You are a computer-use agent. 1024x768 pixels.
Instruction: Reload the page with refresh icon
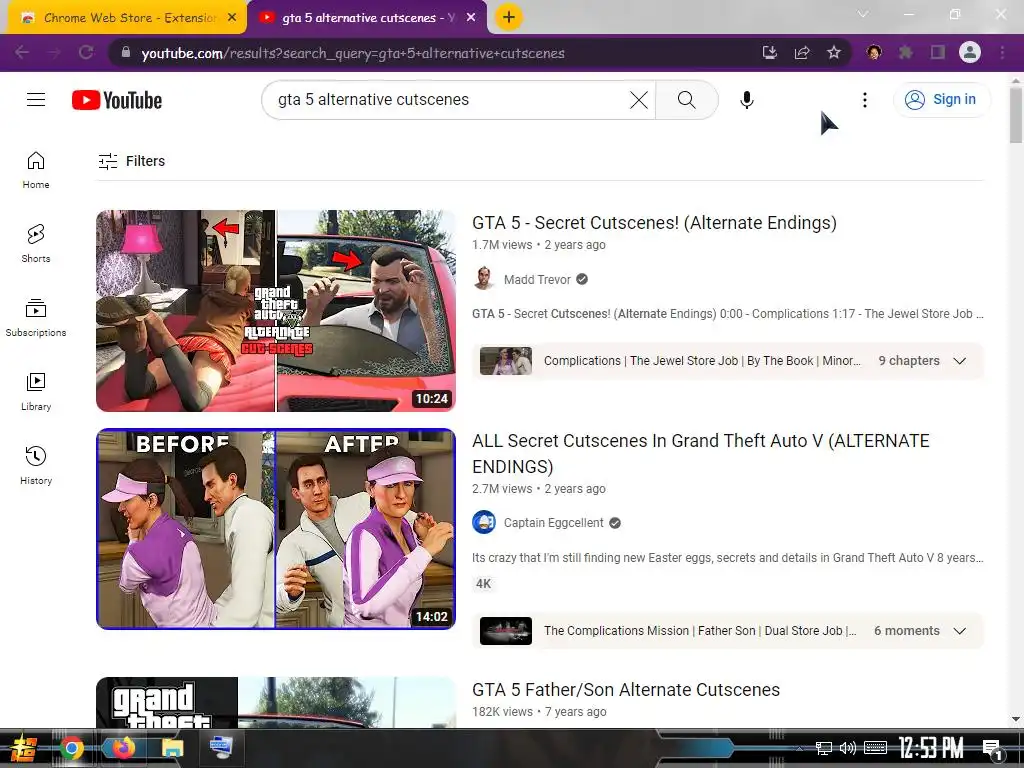coord(86,53)
